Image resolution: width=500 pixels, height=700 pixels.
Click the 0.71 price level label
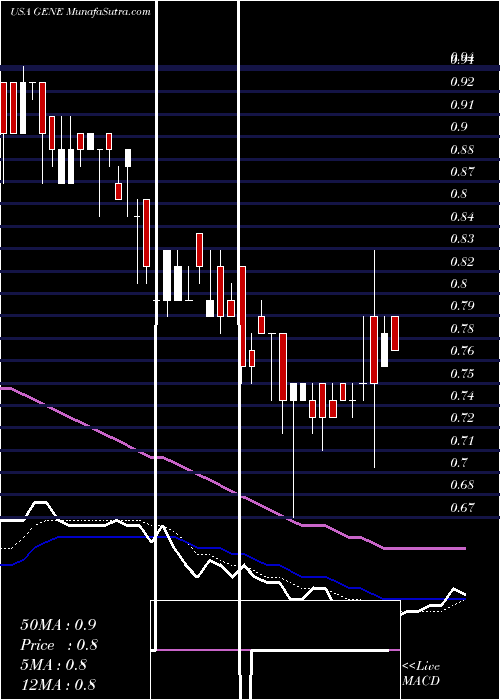(462, 441)
